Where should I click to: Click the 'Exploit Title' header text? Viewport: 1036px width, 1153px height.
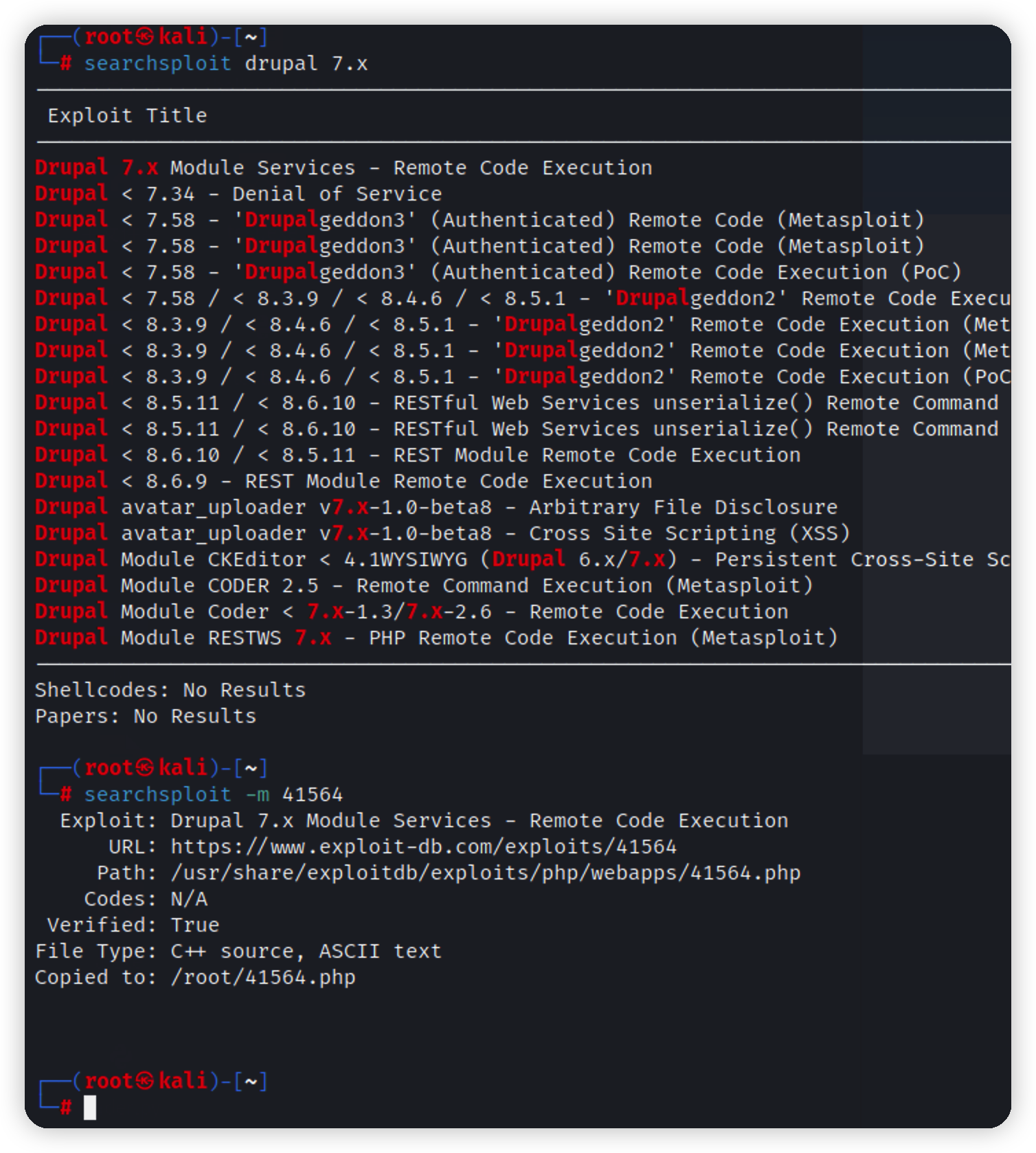tap(127, 115)
